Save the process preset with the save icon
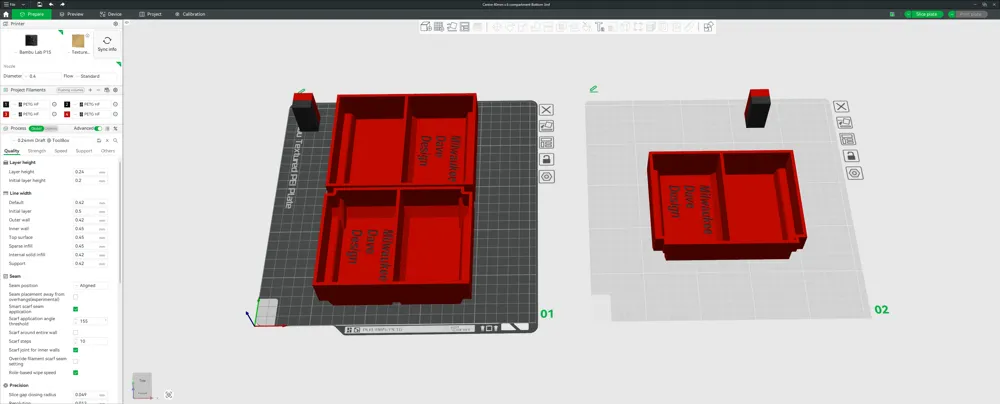The width and height of the screenshot is (1000, 404). pos(99,140)
